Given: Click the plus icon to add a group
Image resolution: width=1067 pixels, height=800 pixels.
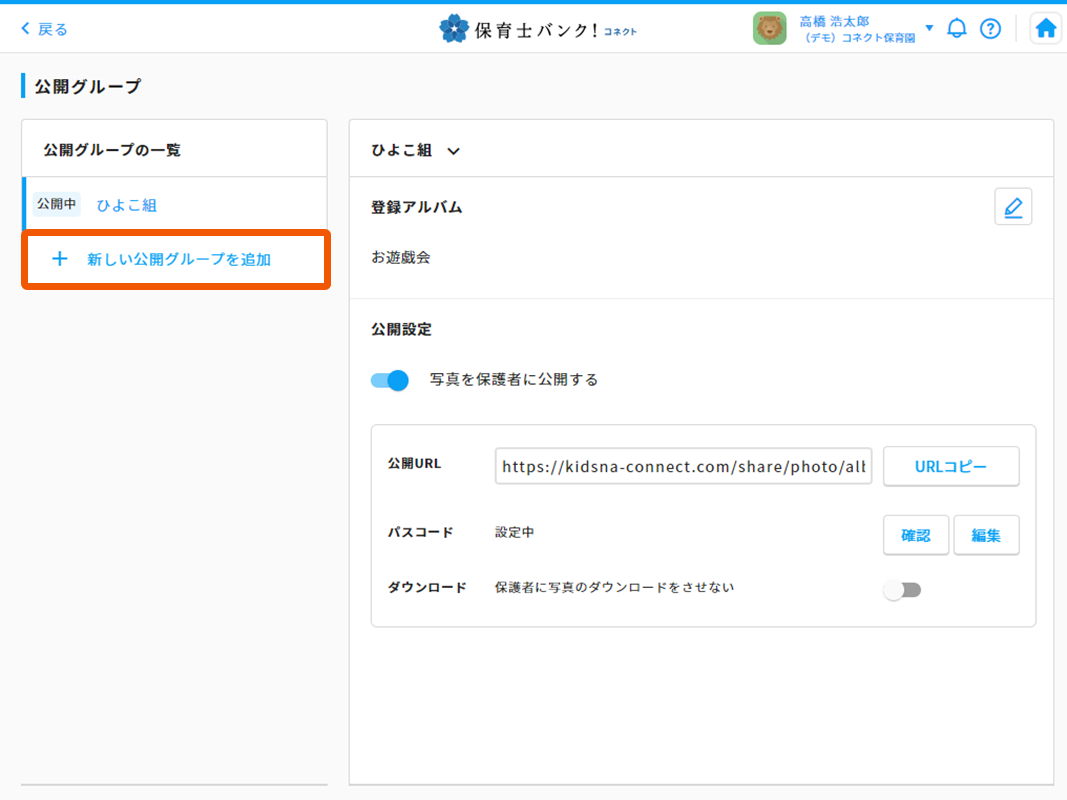Looking at the screenshot, I should point(60,258).
